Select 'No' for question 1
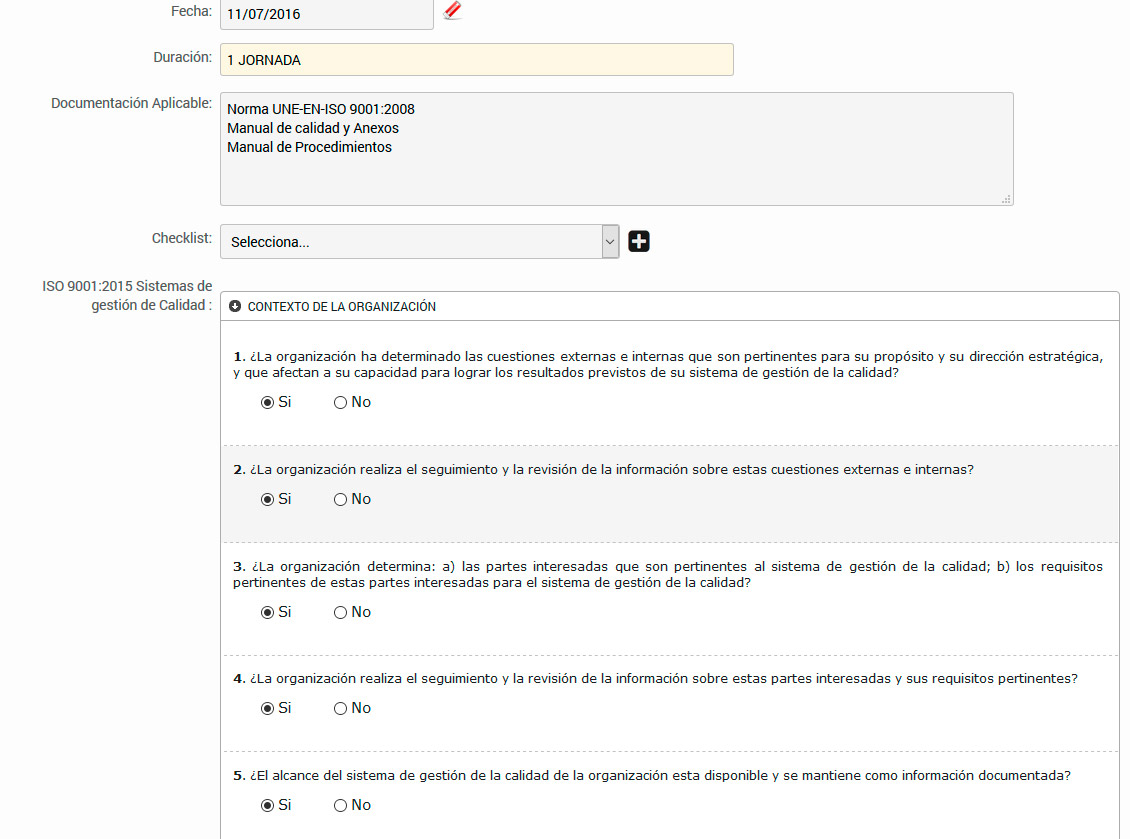 [x=340, y=402]
